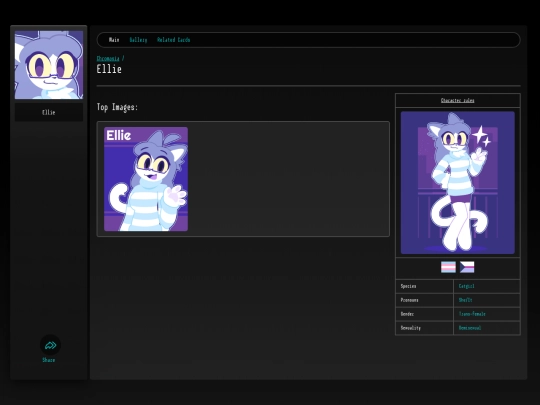
Task: Click the Species row label
Action: click(408, 286)
